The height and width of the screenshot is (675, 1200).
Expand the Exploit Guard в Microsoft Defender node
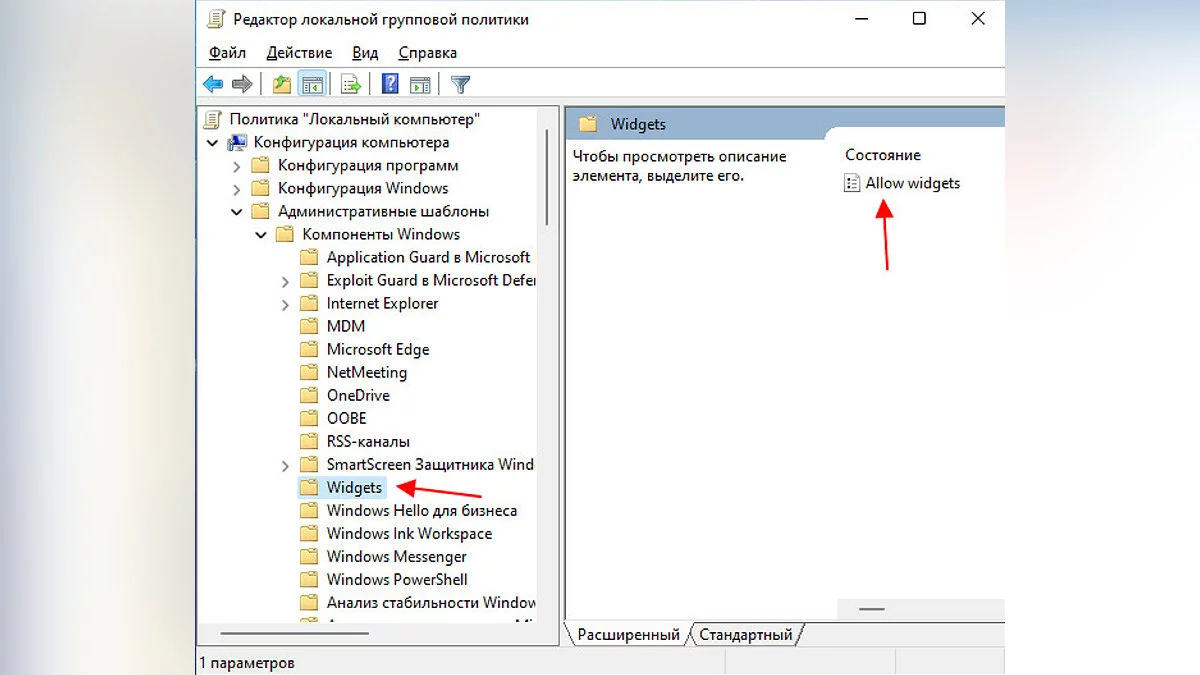(285, 281)
